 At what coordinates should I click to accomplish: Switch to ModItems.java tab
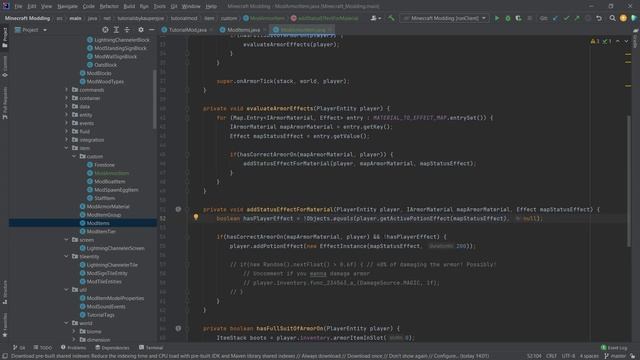click(243, 30)
